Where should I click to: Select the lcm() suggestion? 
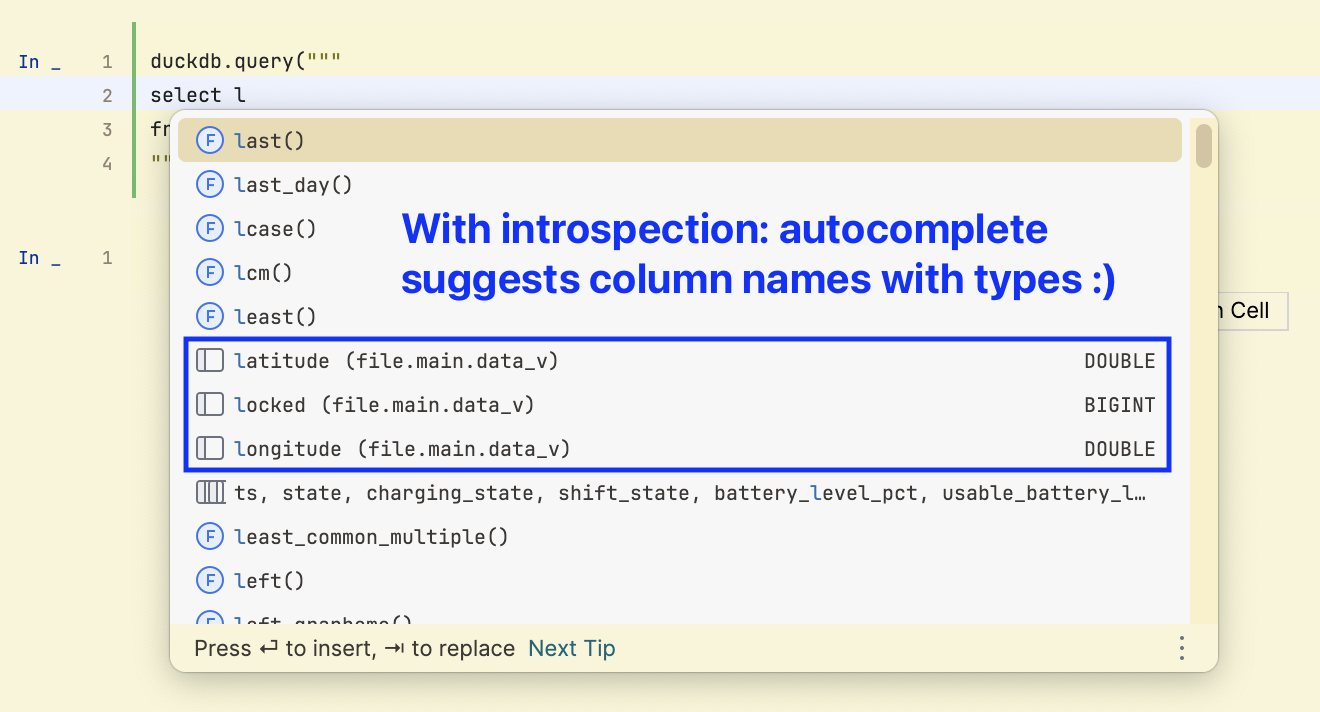[x=680, y=273]
